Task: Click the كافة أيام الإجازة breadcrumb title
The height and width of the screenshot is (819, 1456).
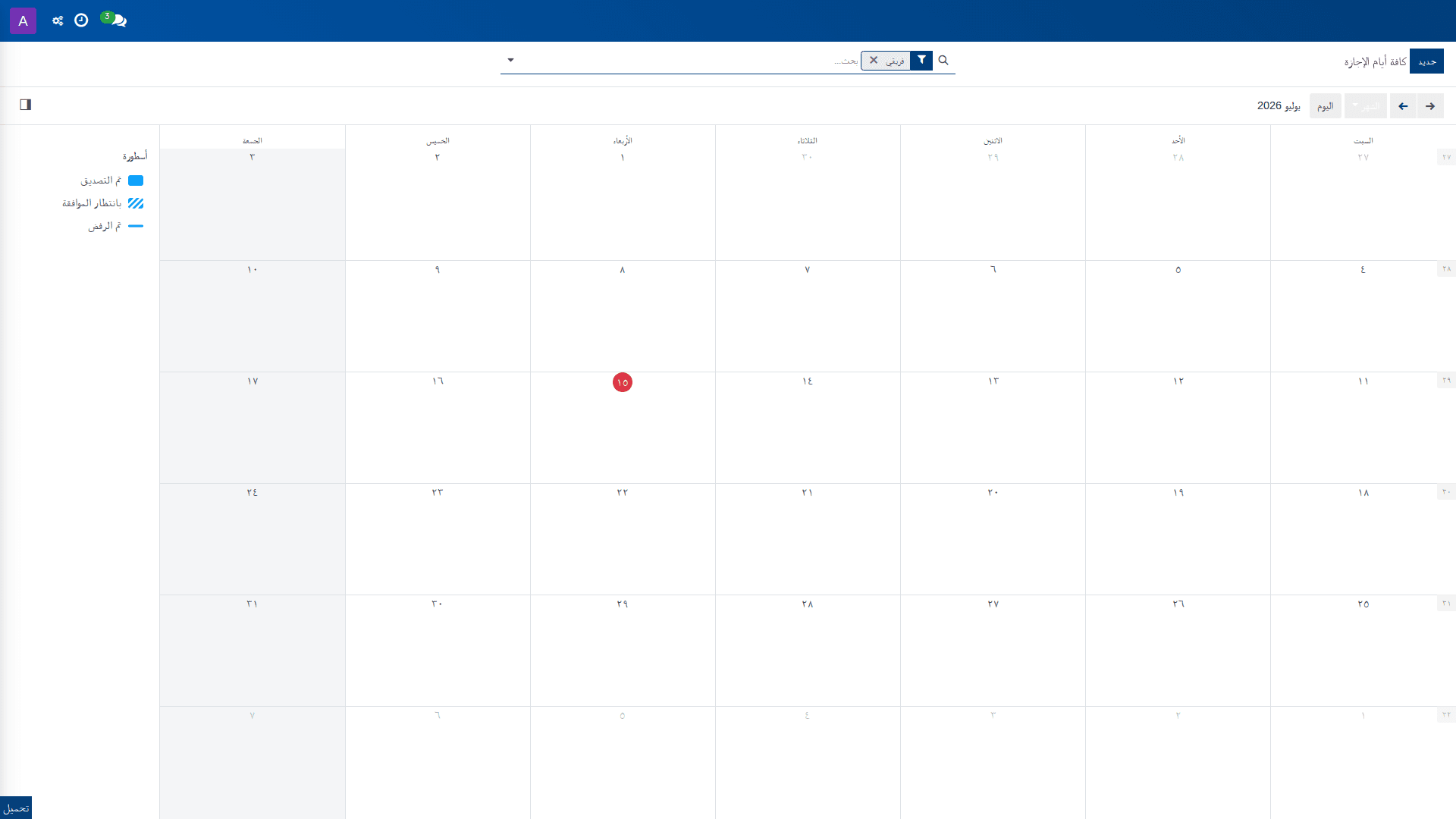Action: [x=1376, y=61]
